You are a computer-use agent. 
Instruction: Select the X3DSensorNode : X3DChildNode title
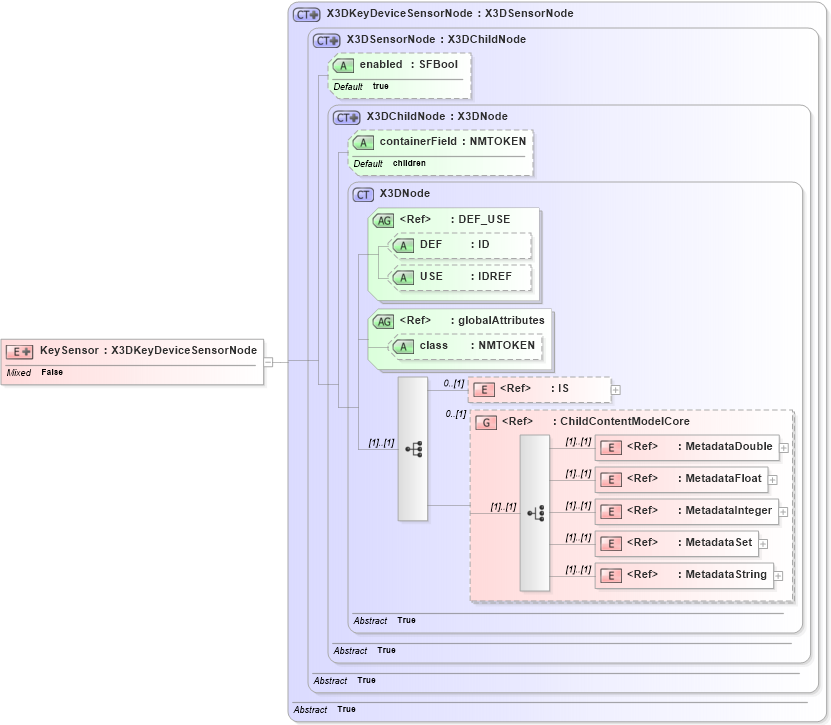(x=436, y=39)
